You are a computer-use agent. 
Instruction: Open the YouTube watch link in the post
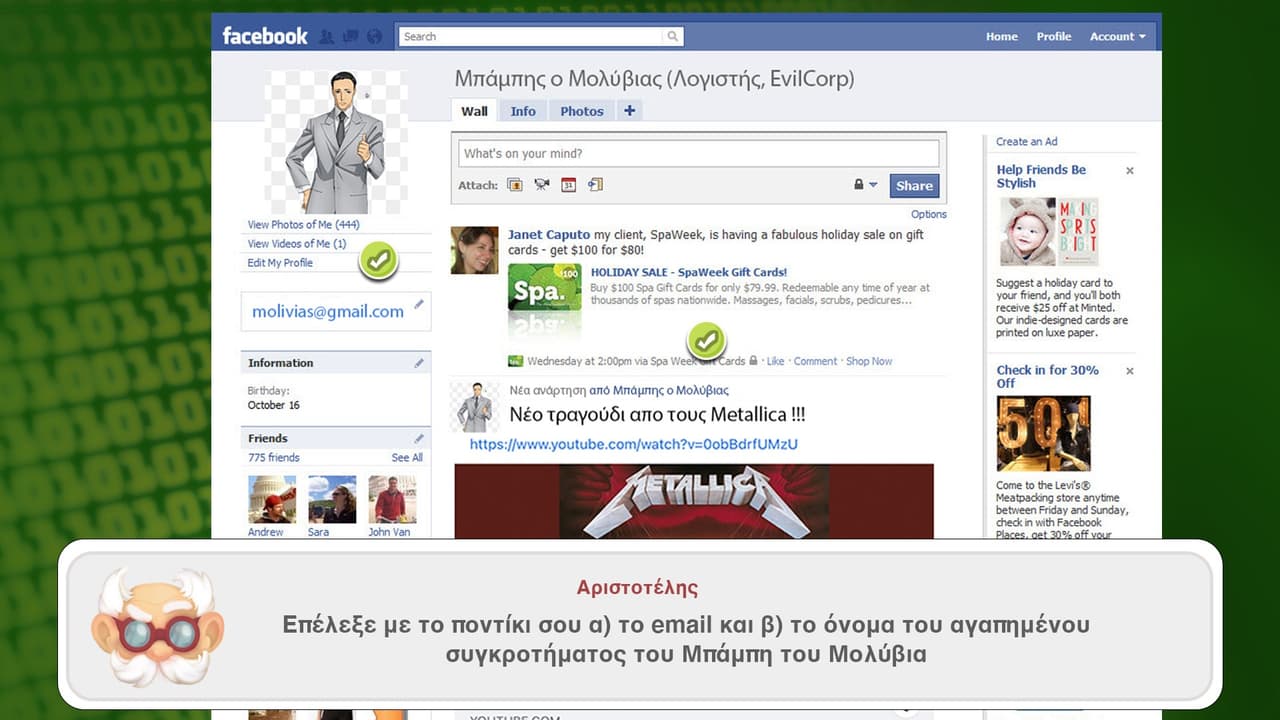[634, 444]
